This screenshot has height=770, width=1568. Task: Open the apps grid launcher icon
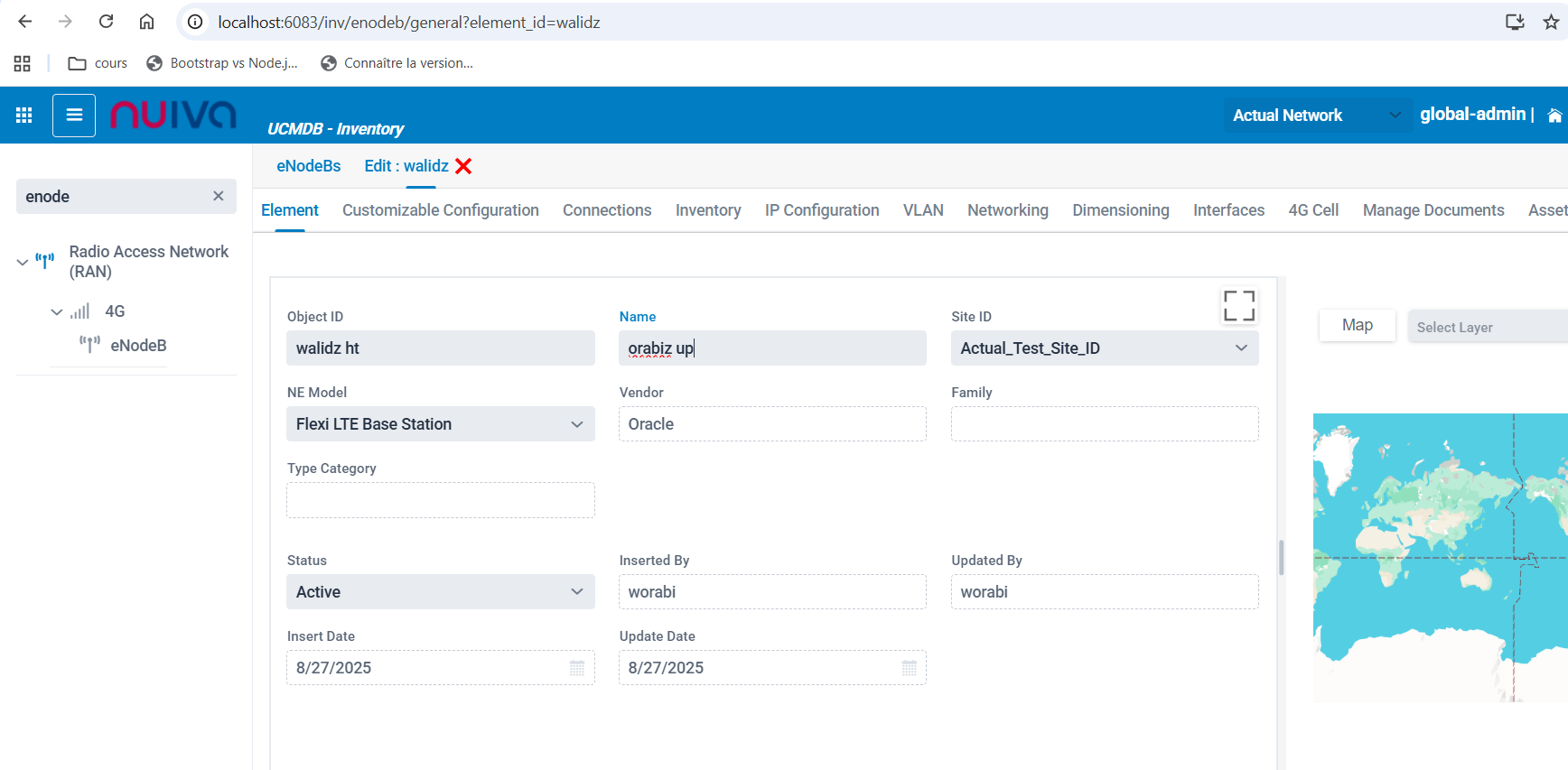point(24,116)
